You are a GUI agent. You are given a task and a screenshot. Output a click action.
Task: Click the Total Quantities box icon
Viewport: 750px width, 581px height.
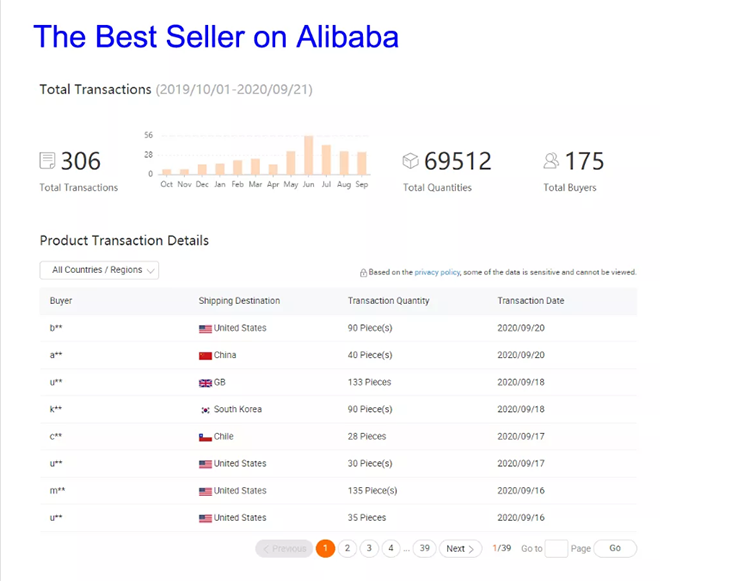click(410, 161)
